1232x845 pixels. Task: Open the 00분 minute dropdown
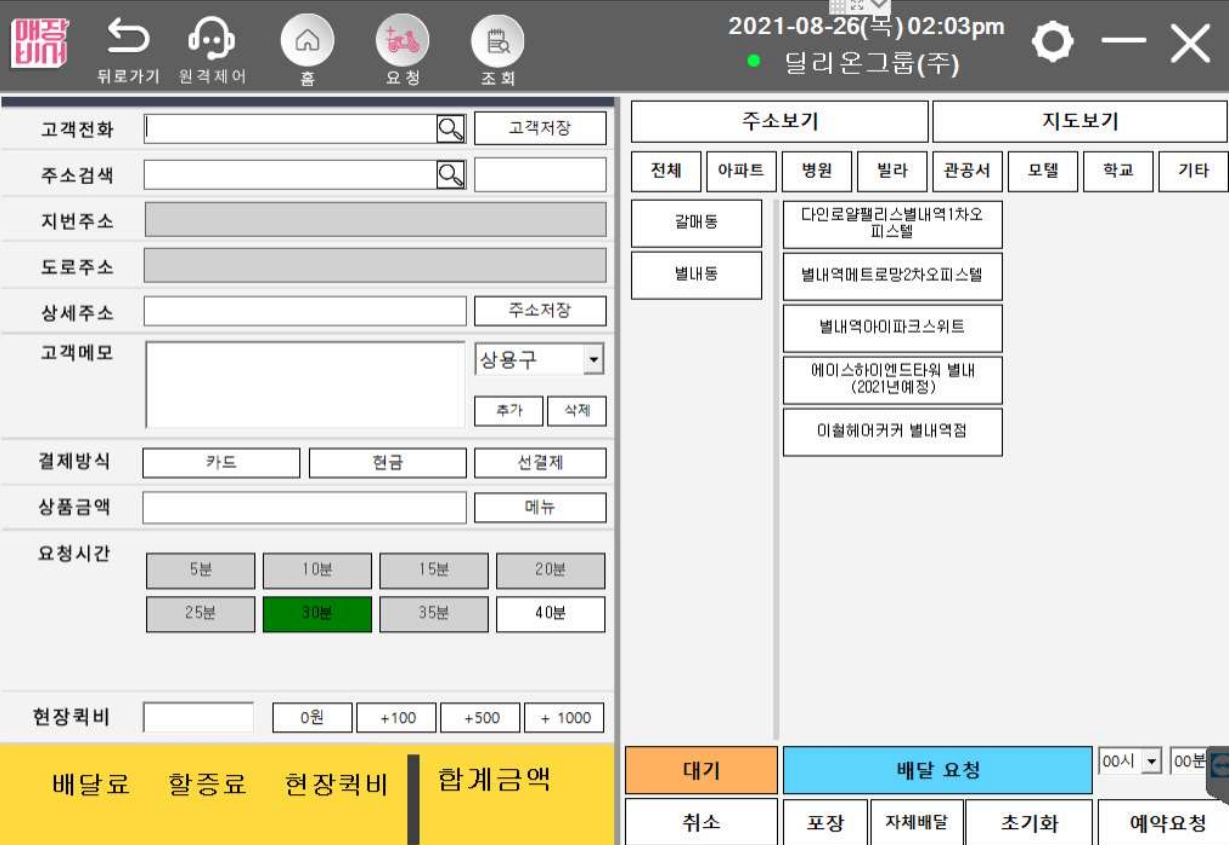pyautogui.click(x=1190, y=762)
